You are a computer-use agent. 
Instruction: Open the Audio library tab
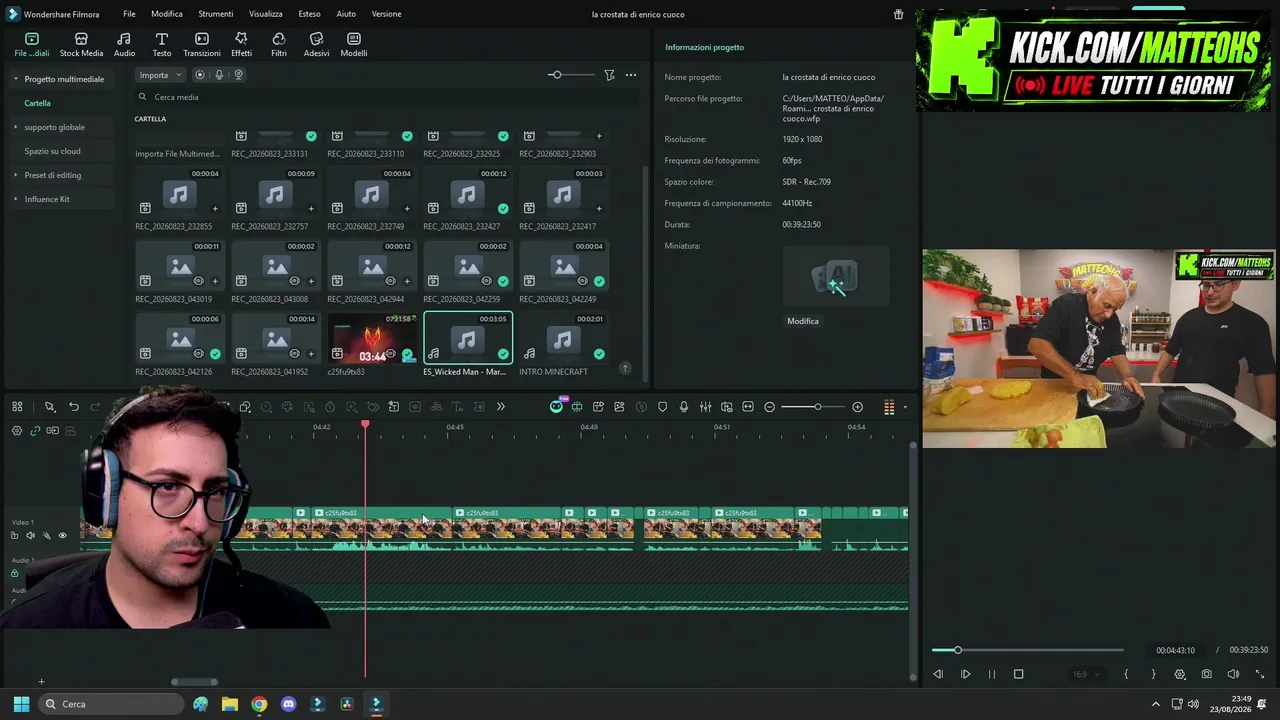124,44
